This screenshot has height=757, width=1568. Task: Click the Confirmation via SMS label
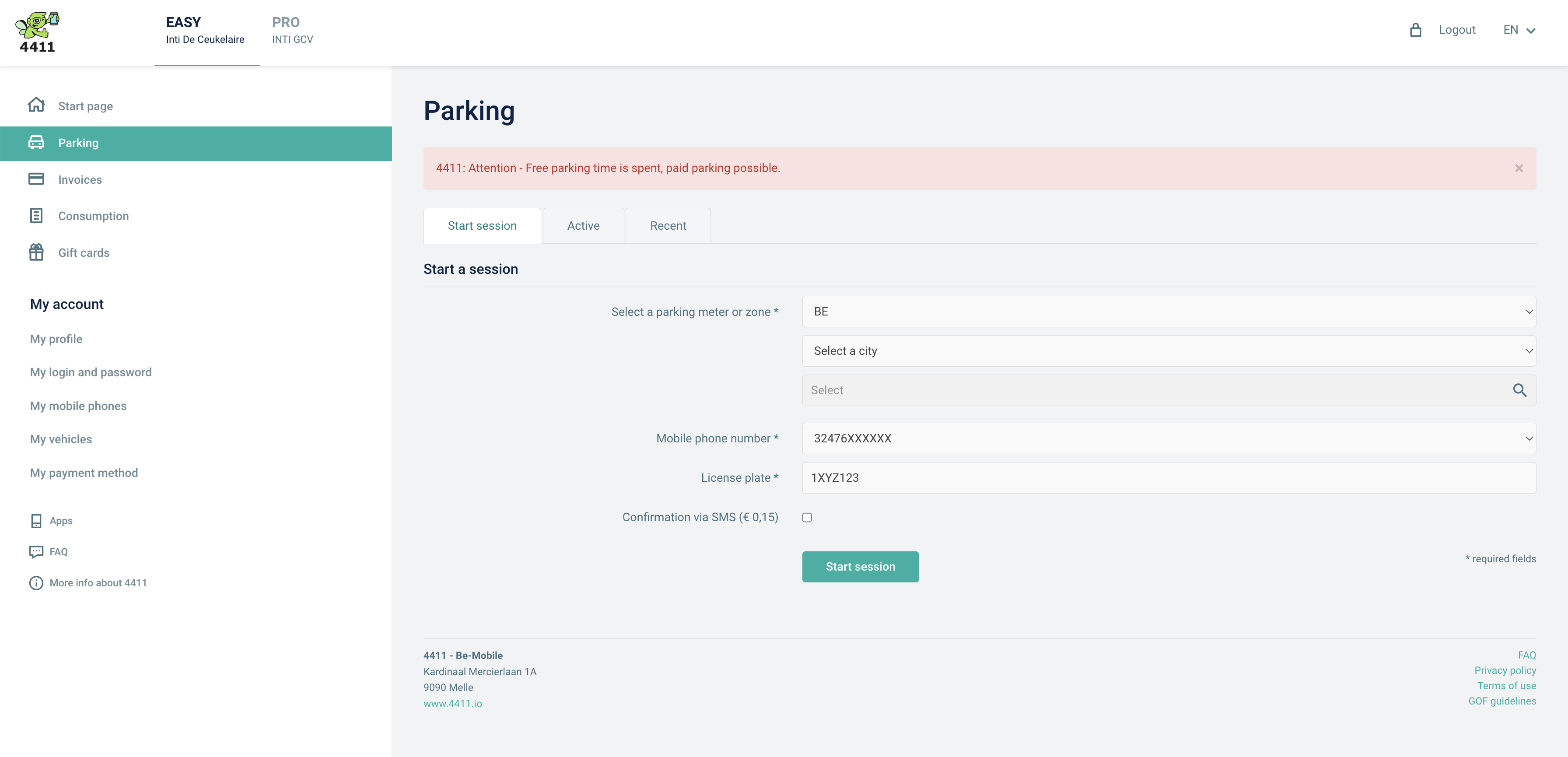pyautogui.click(x=700, y=518)
